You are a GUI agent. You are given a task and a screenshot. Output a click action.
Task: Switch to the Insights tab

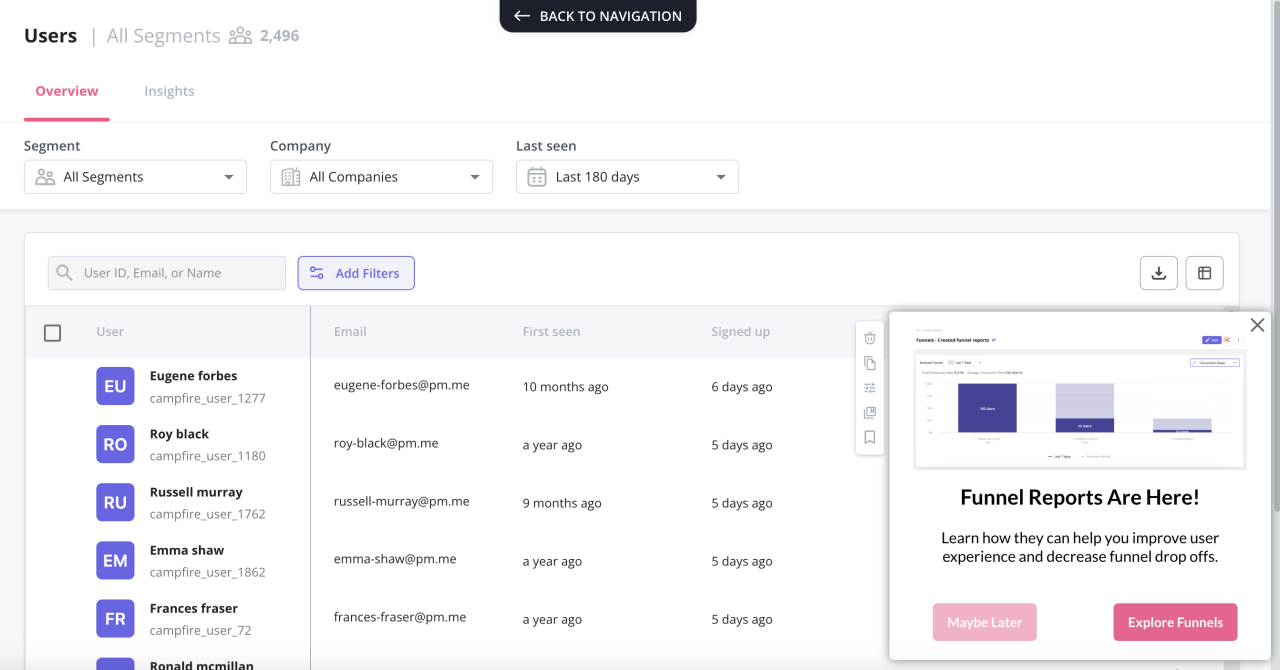coord(169,91)
